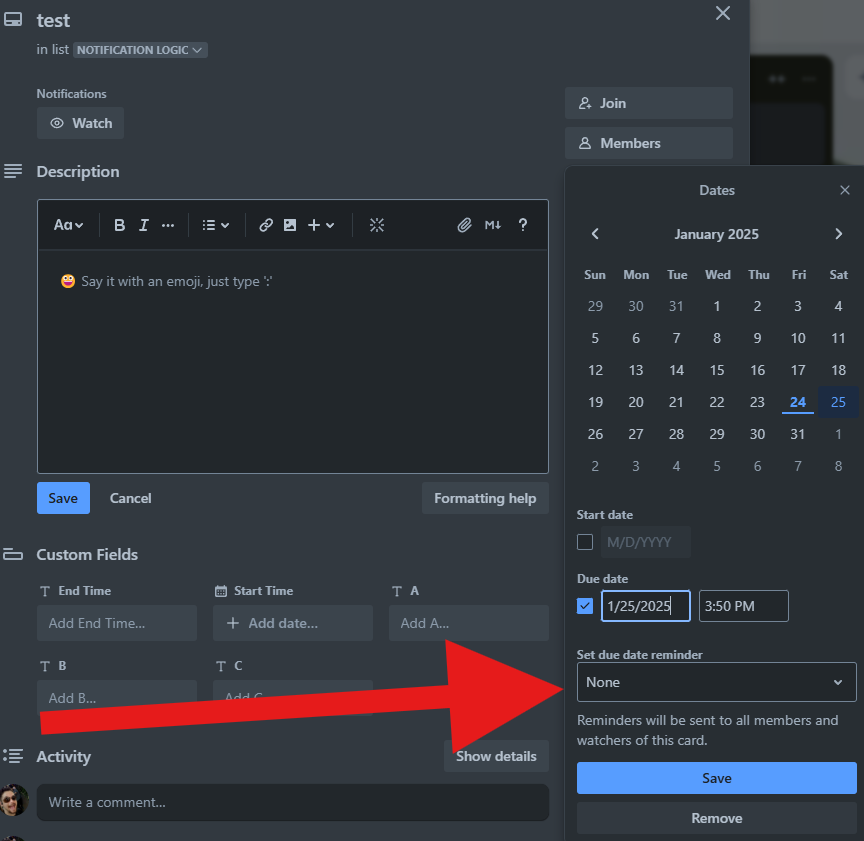Click the Add End Time field
Screen dimensions: 864x841
(x=117, y=623)
